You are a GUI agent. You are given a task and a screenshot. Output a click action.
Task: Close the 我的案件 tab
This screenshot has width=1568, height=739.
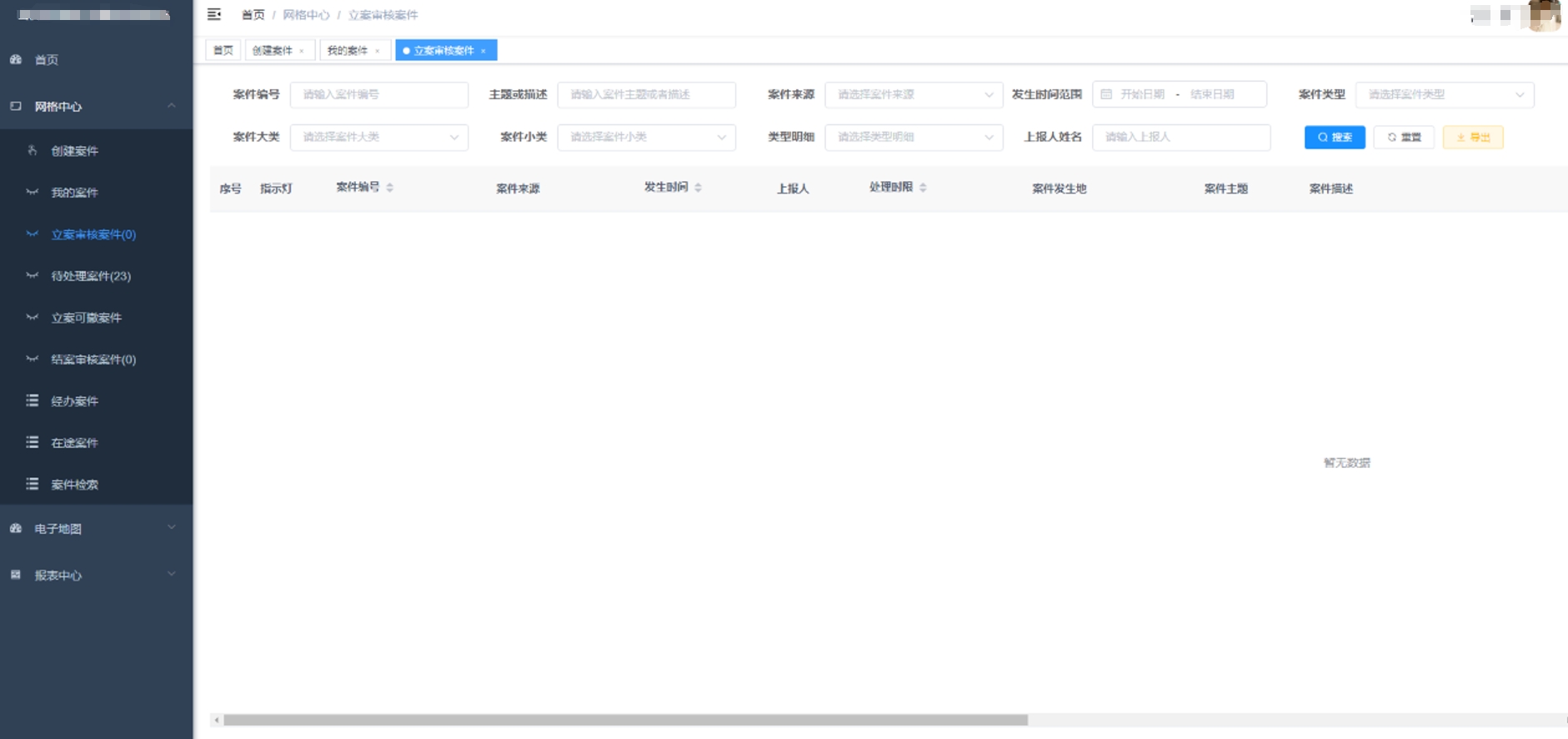click(378, 51)
